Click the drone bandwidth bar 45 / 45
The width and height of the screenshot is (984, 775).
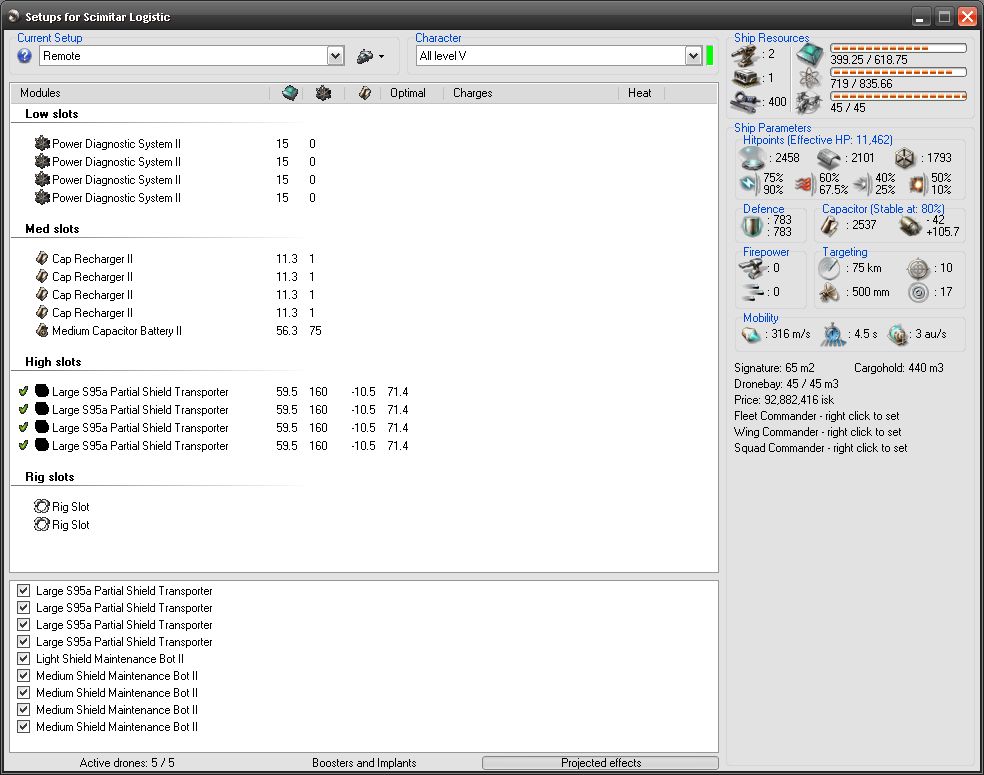(898, 96)
